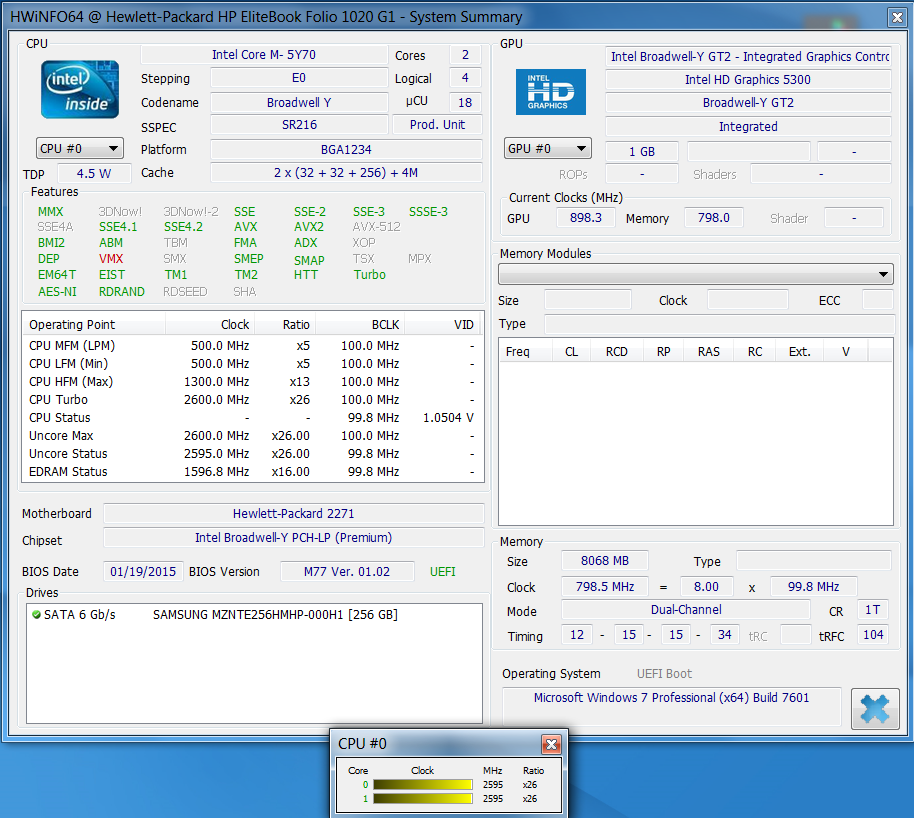Image resolution: width=914 pixels, height=818 pixels.
Task: Click the tRFC 104 value field
Action: point(873,635)
